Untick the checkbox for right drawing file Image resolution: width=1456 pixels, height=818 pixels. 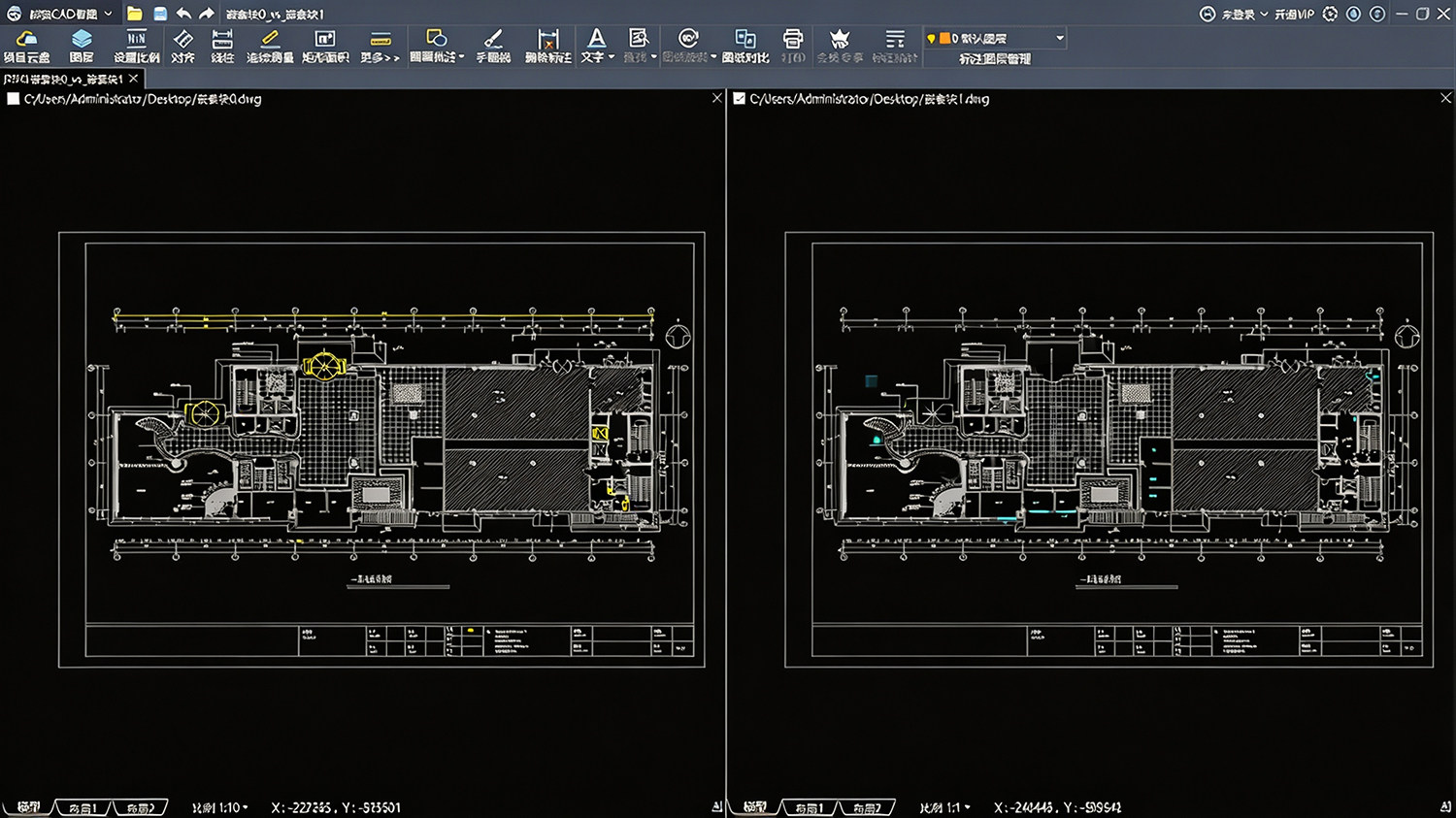point(740,98)
